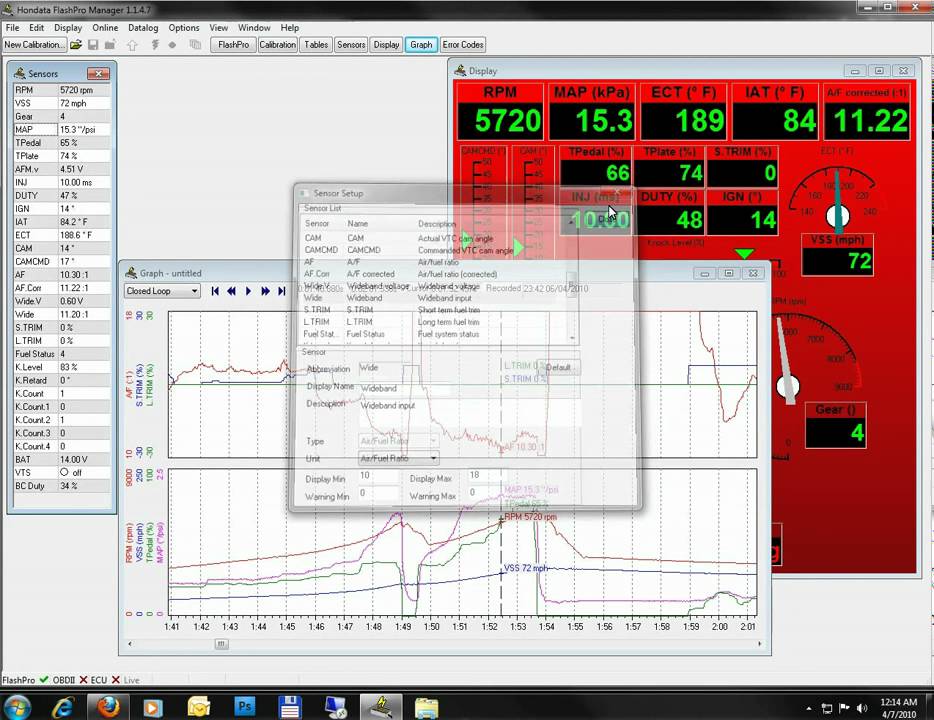This screenshot has width=934, height=720.
Task: Click the graph scrollbar right arrow
Action: click(x=759, y=644)
